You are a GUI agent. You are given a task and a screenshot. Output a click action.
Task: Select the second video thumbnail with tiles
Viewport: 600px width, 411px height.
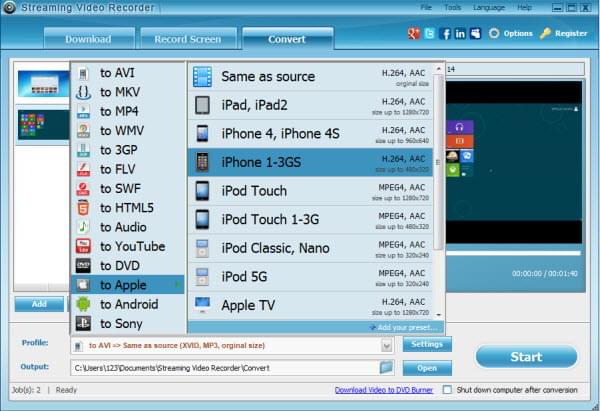(43, 125)
